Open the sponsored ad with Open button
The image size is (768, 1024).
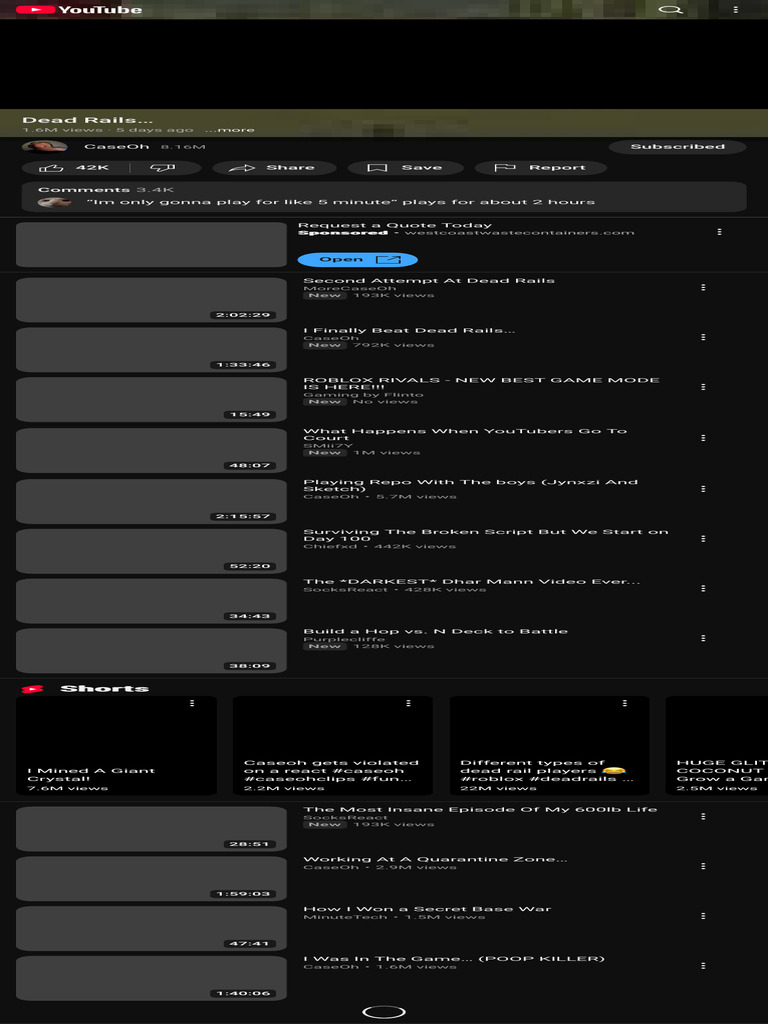pyautogui.click(x=357, y=259)
